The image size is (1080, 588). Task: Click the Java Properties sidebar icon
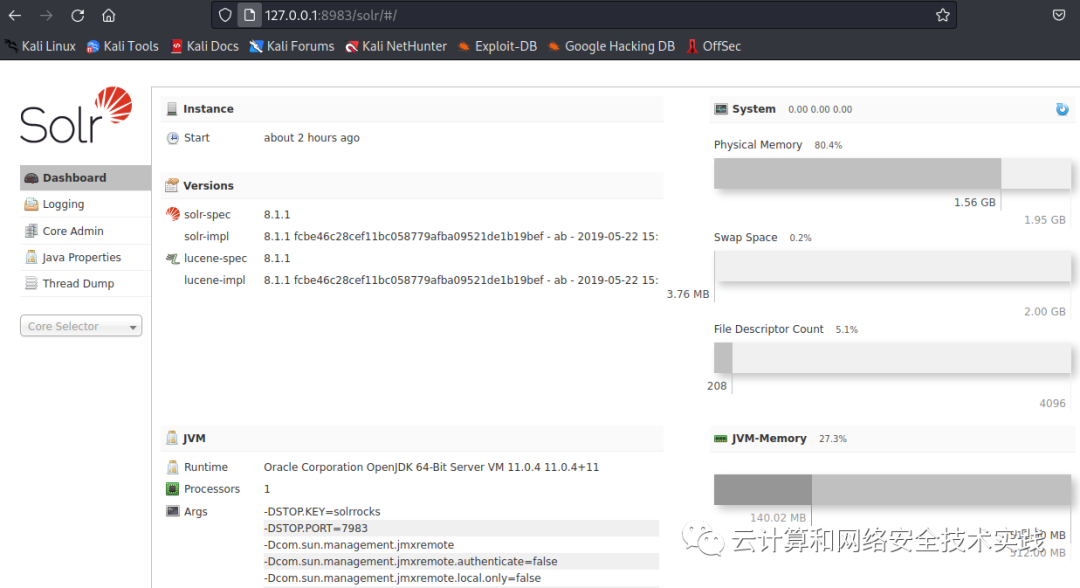pyautogui.click(x=31, y=257)
